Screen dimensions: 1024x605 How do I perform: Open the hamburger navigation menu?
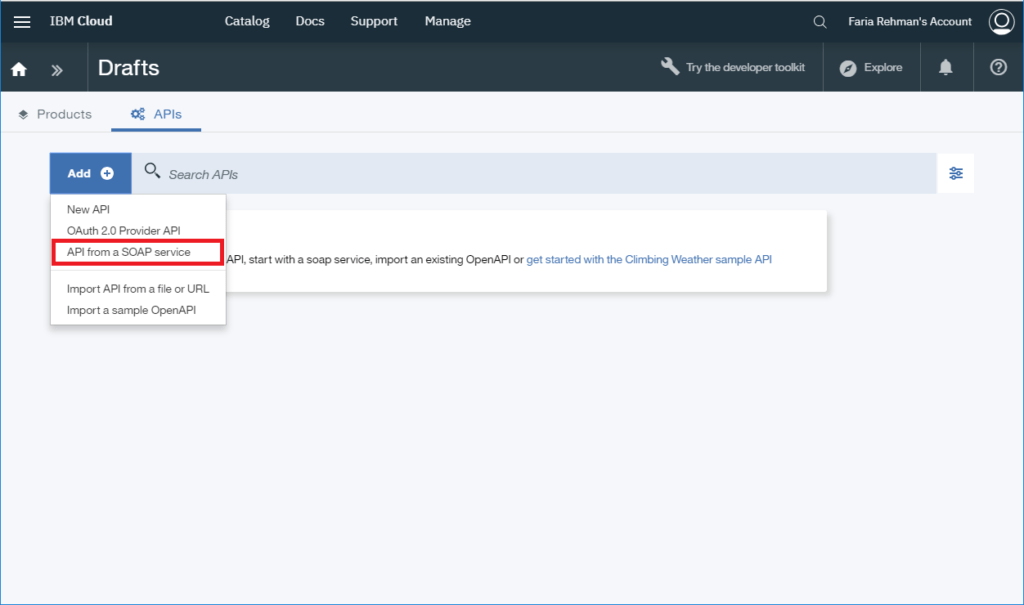pos(22,21)
